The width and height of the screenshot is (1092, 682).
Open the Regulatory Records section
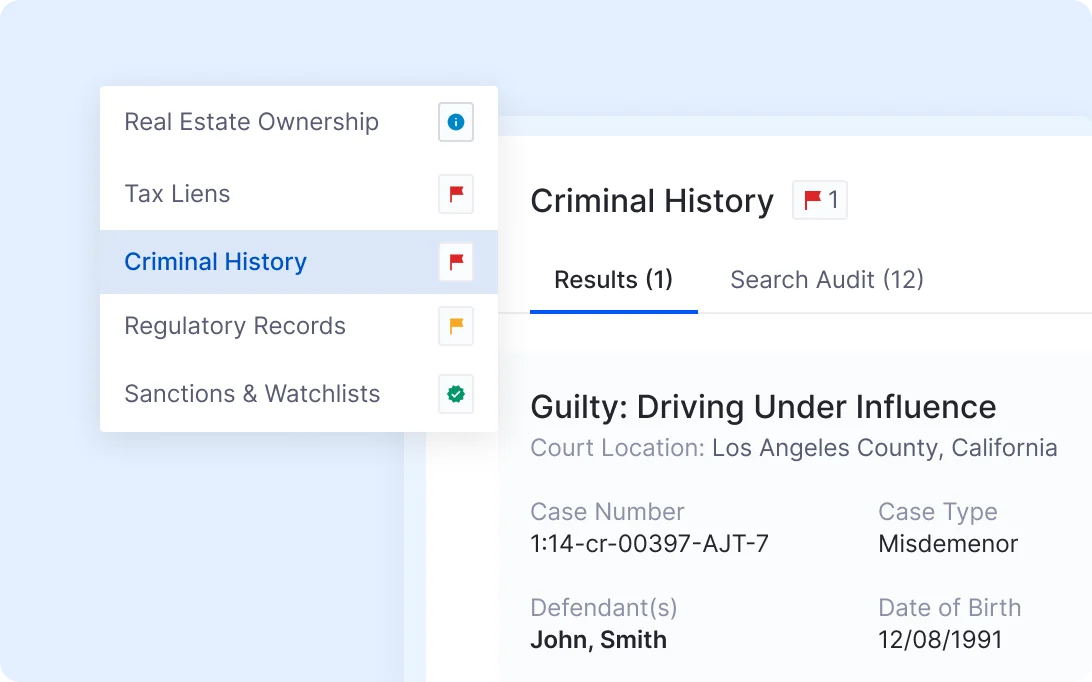tap(299, 326)
